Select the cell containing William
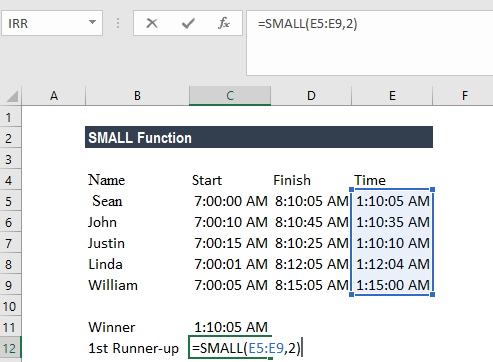The image size is (493, 362). pos(137,285)
